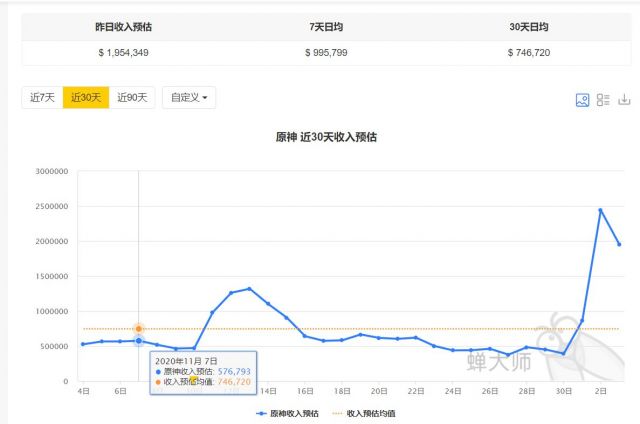This screenshot has height=424, width=640.
Task: Click the last data point near 2000000
Action: pos(619,244)
